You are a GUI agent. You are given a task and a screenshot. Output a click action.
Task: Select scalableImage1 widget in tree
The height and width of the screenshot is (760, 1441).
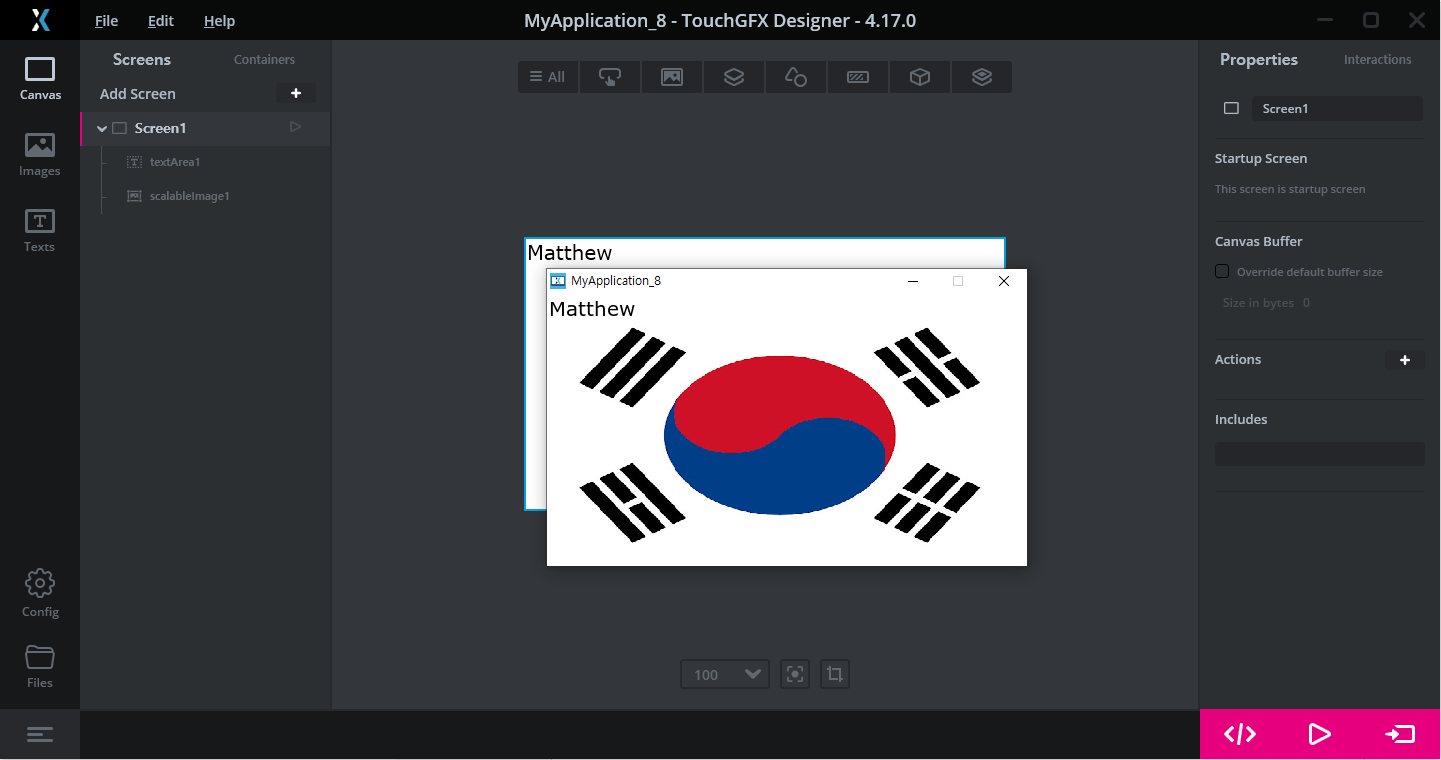pos(190,196)
